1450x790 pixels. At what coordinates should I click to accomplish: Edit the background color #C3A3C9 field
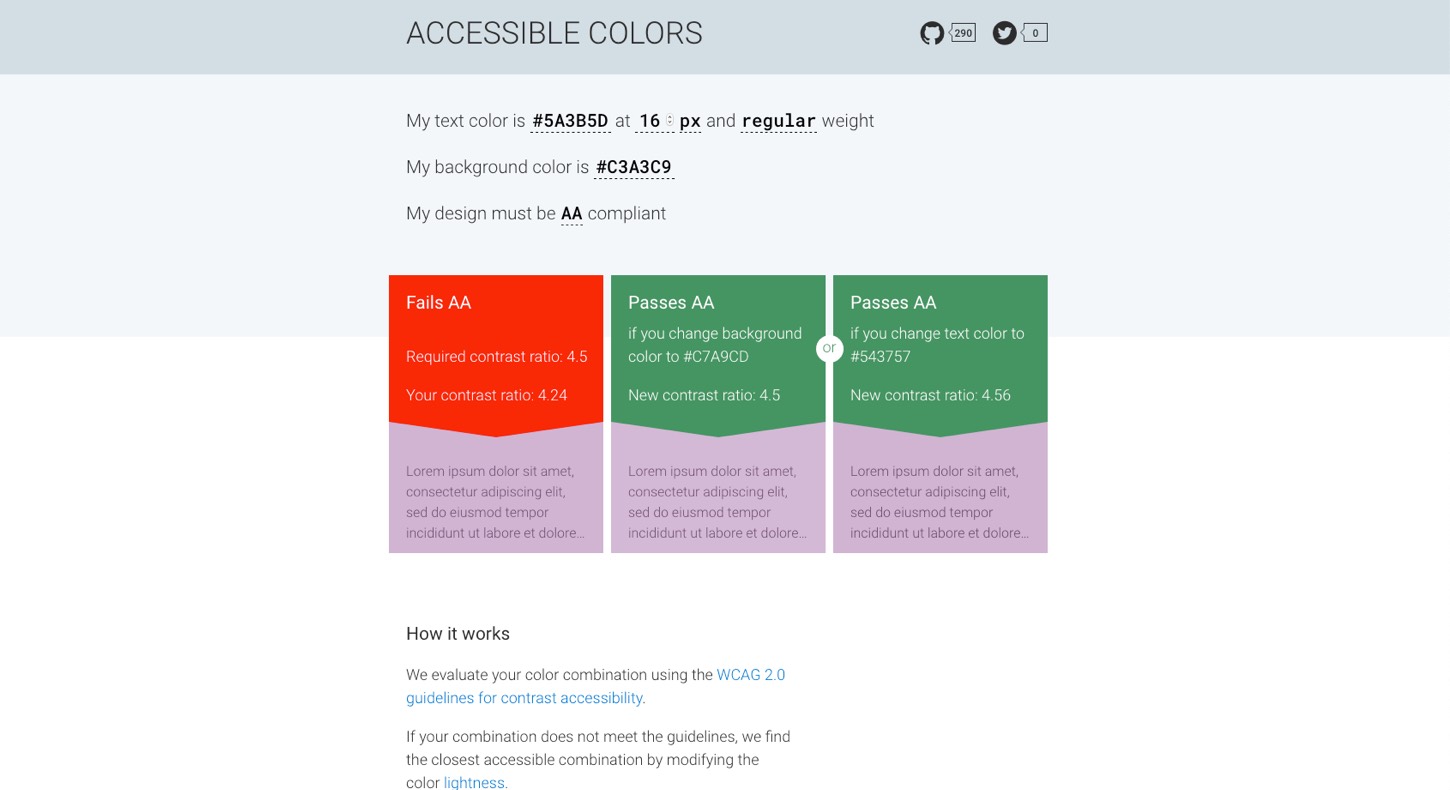(x=634, y=167)
